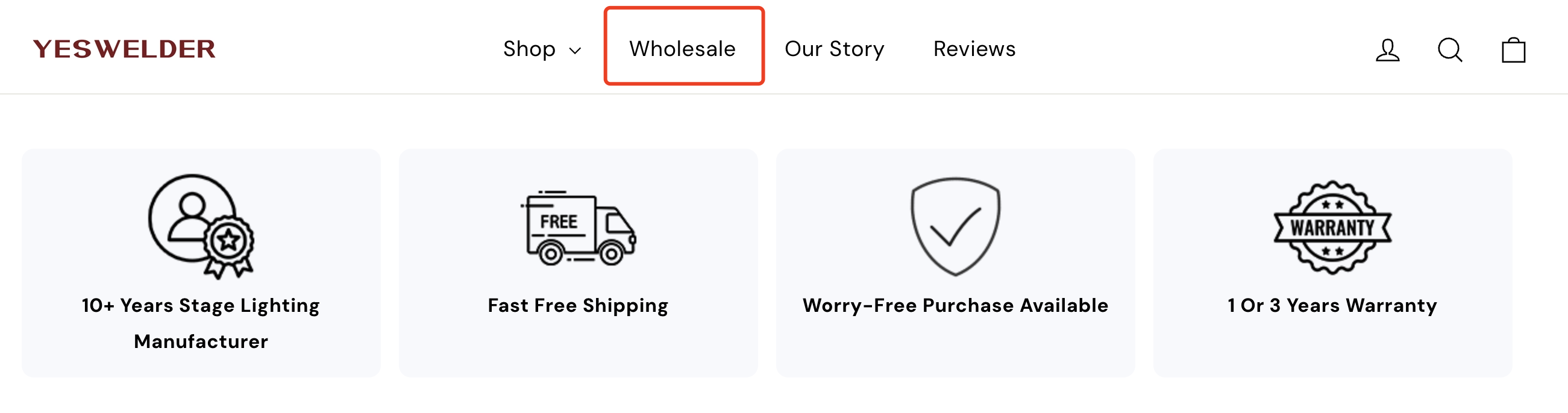Click the '1 Or 3 Years Warranty' text
1568x413 pixels.
1332,305
